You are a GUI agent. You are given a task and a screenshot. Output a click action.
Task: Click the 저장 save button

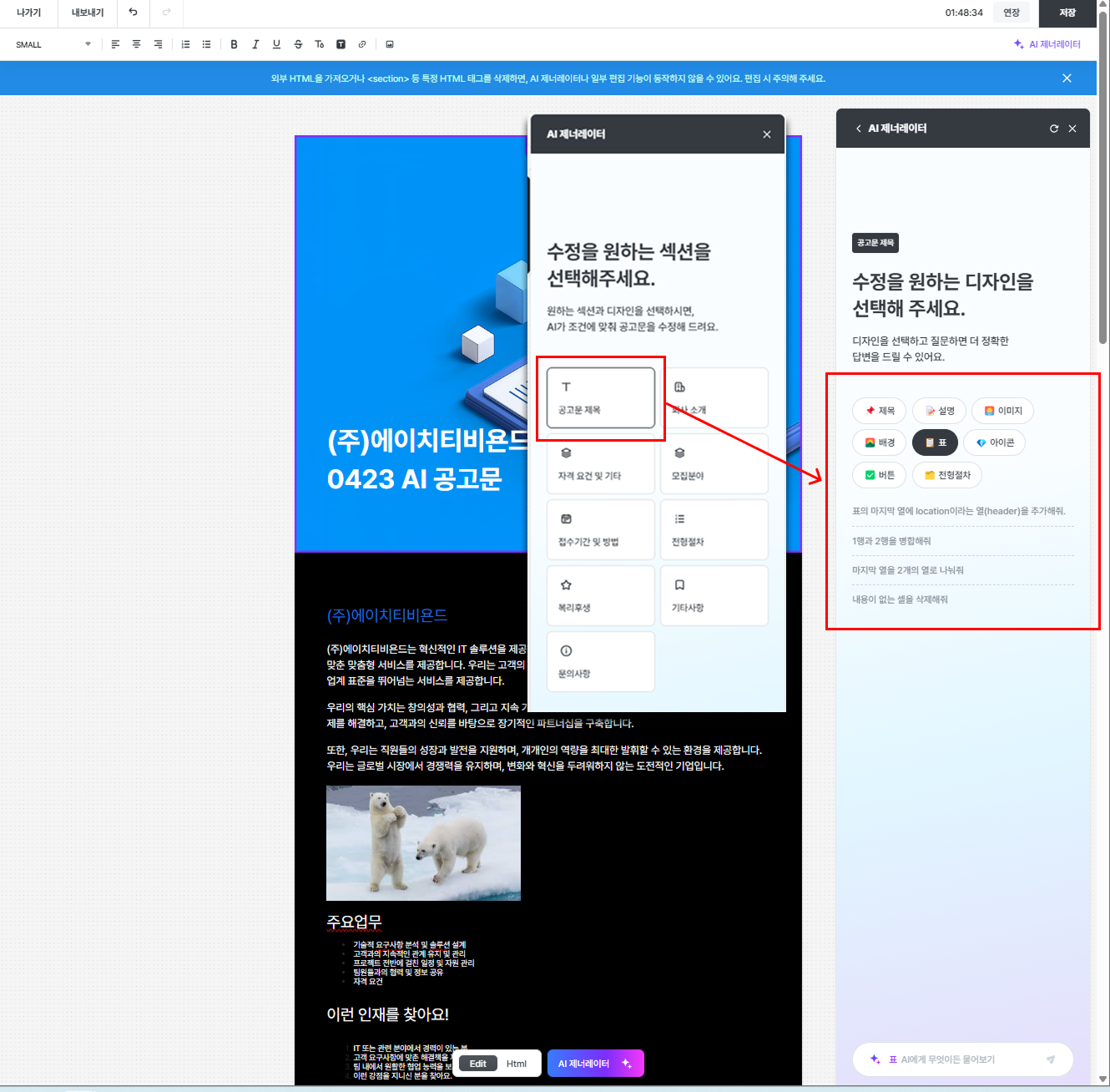1067,13
